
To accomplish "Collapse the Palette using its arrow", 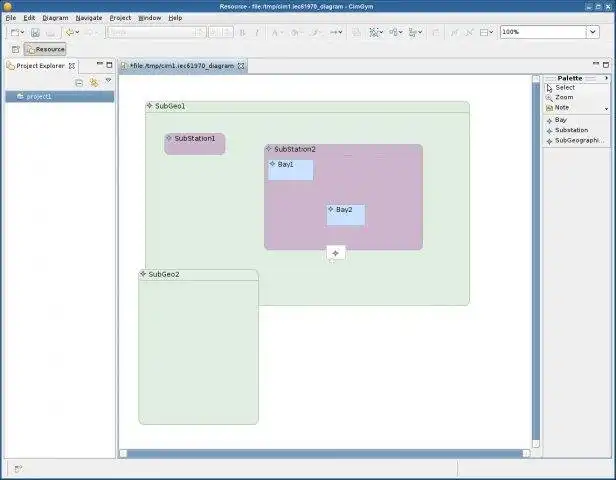I will (606, 78).
